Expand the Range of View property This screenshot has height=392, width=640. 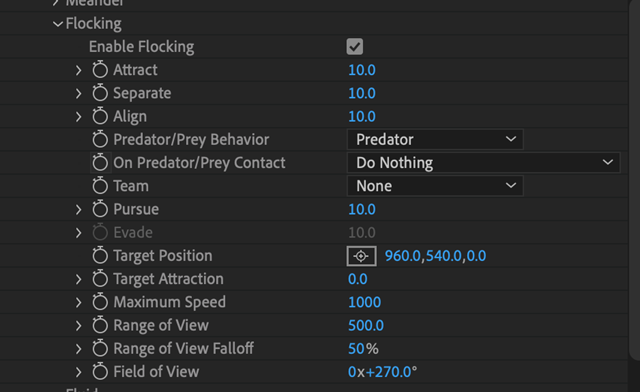(78, 325)
